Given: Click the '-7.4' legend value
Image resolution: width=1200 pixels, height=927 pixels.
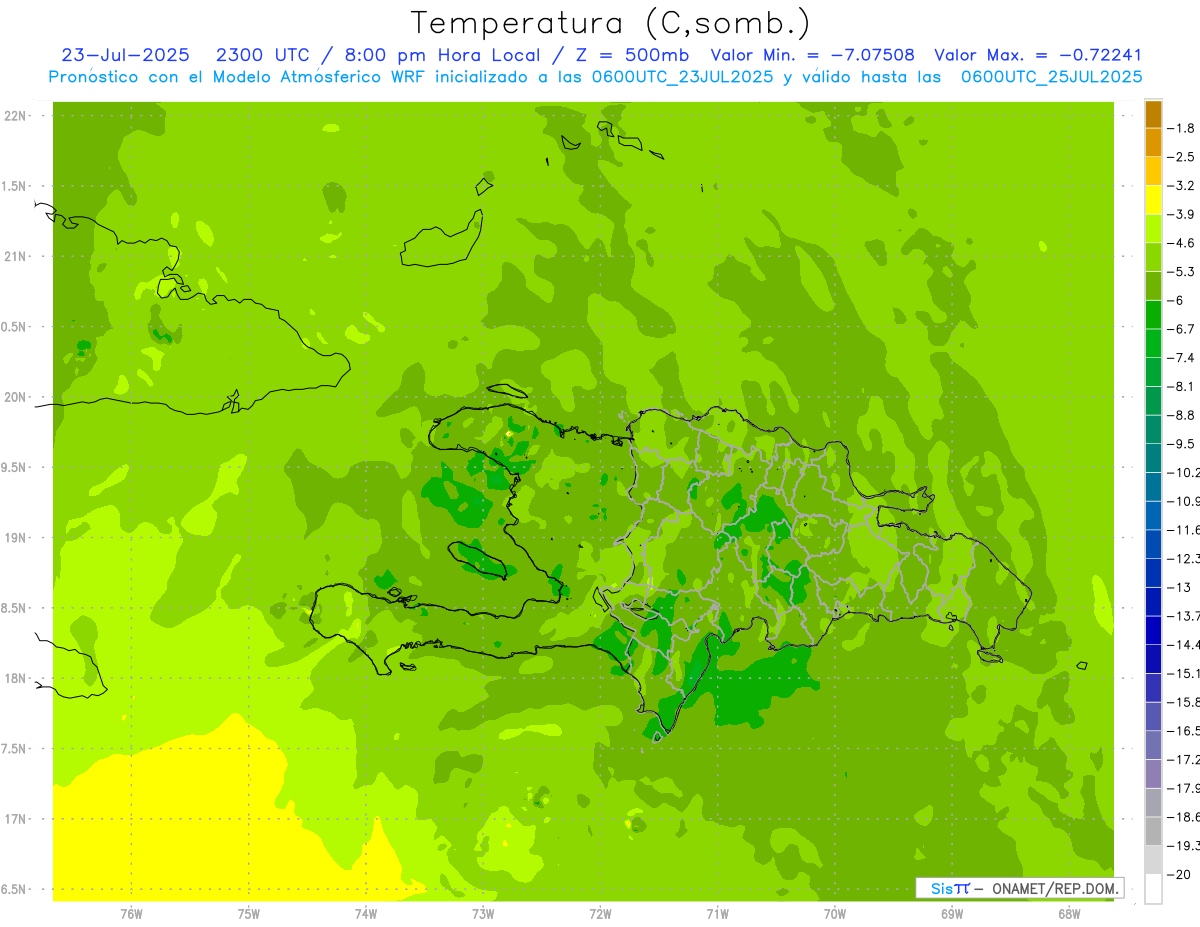Looking at the screenshot, I should [1181, 358].
